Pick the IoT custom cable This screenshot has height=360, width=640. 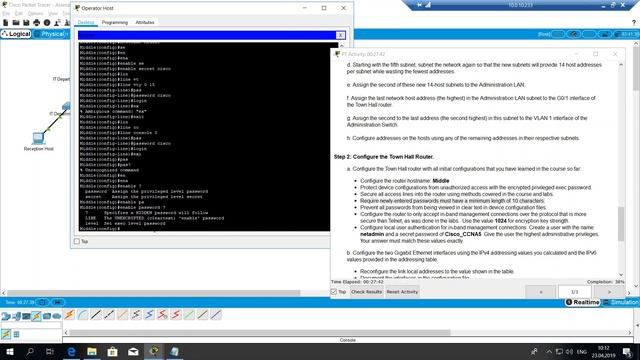(x=203, y=315)
